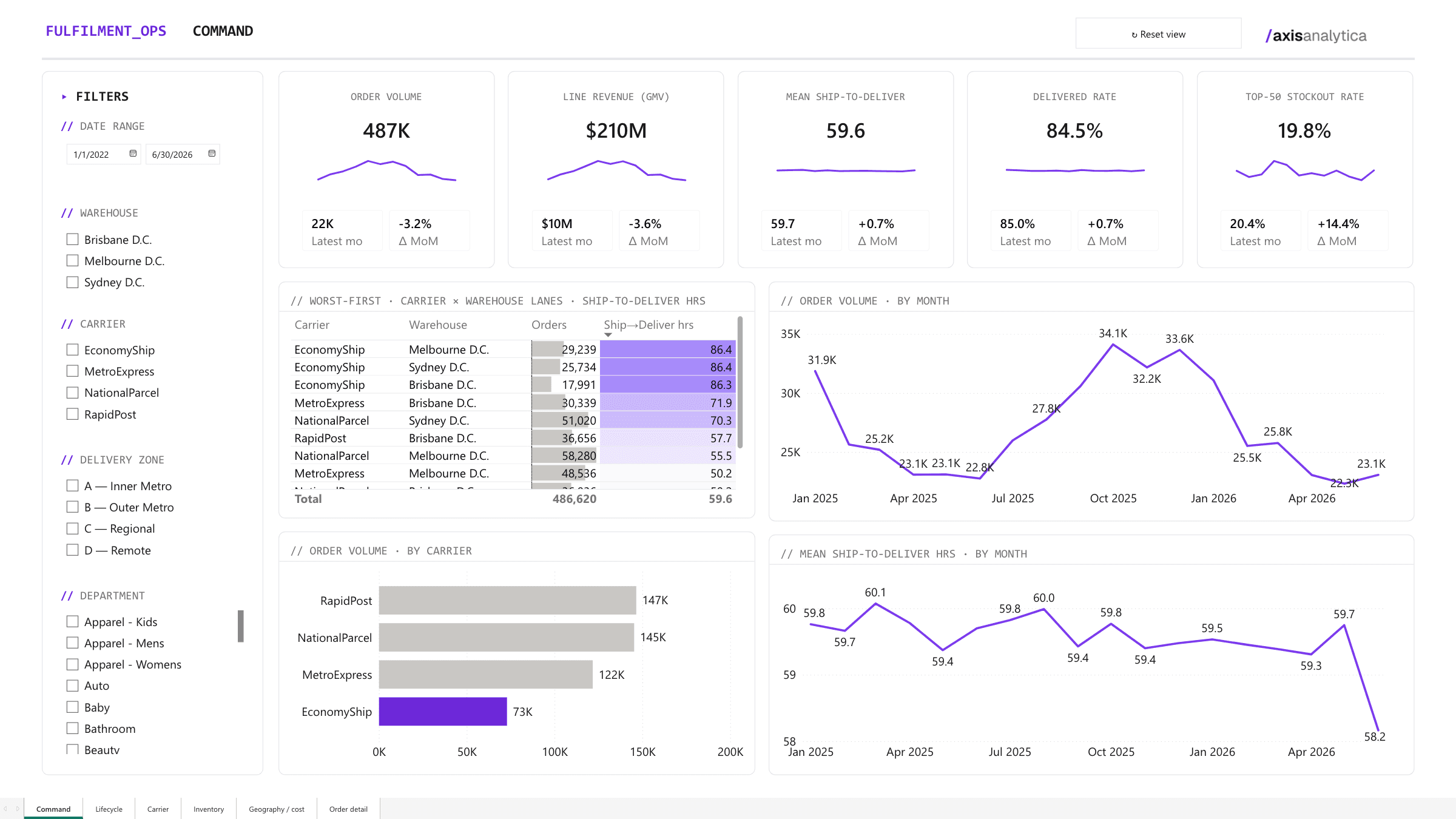Screen dimensions: 1456x819
Task: Click the 36,656 orders cell
Action: [x=564, y=438]
